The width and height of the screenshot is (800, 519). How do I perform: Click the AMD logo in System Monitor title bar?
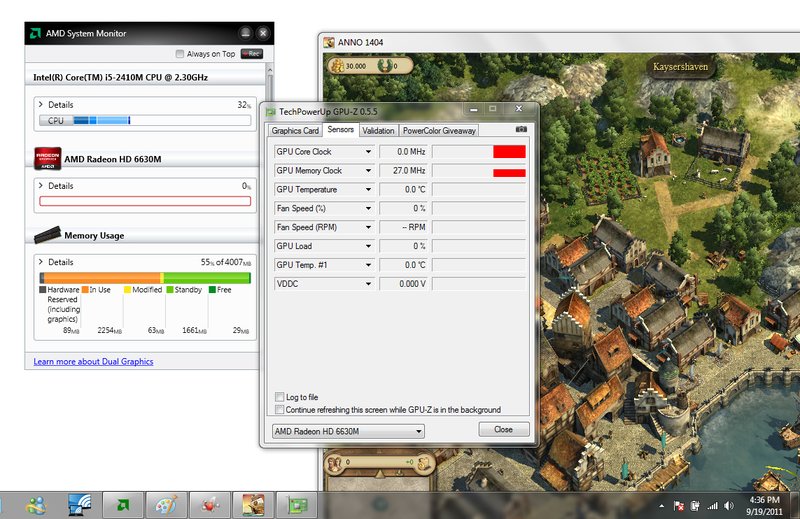coord(35,33)
